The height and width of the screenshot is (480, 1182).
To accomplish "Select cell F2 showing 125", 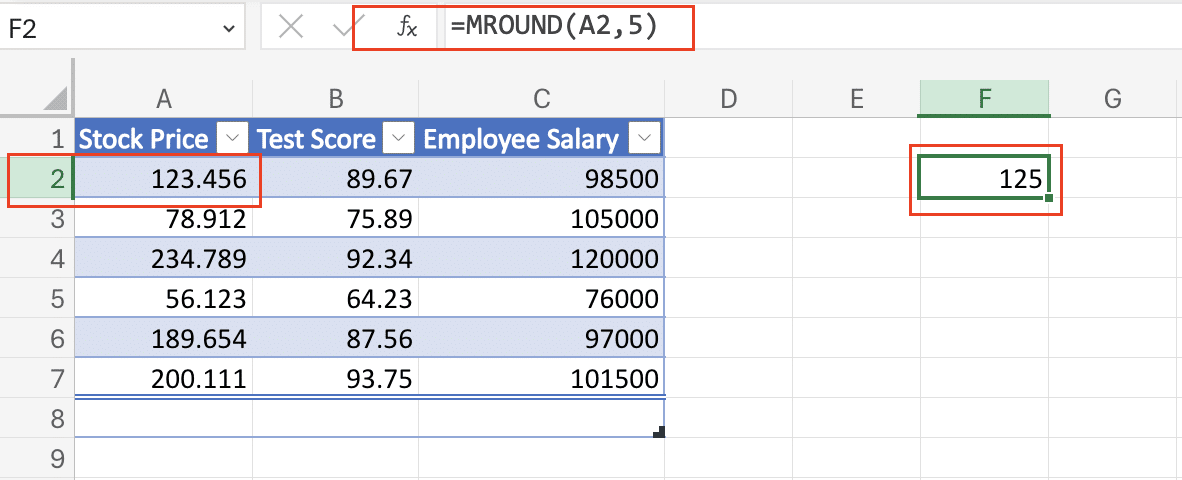I will (984, 179).
